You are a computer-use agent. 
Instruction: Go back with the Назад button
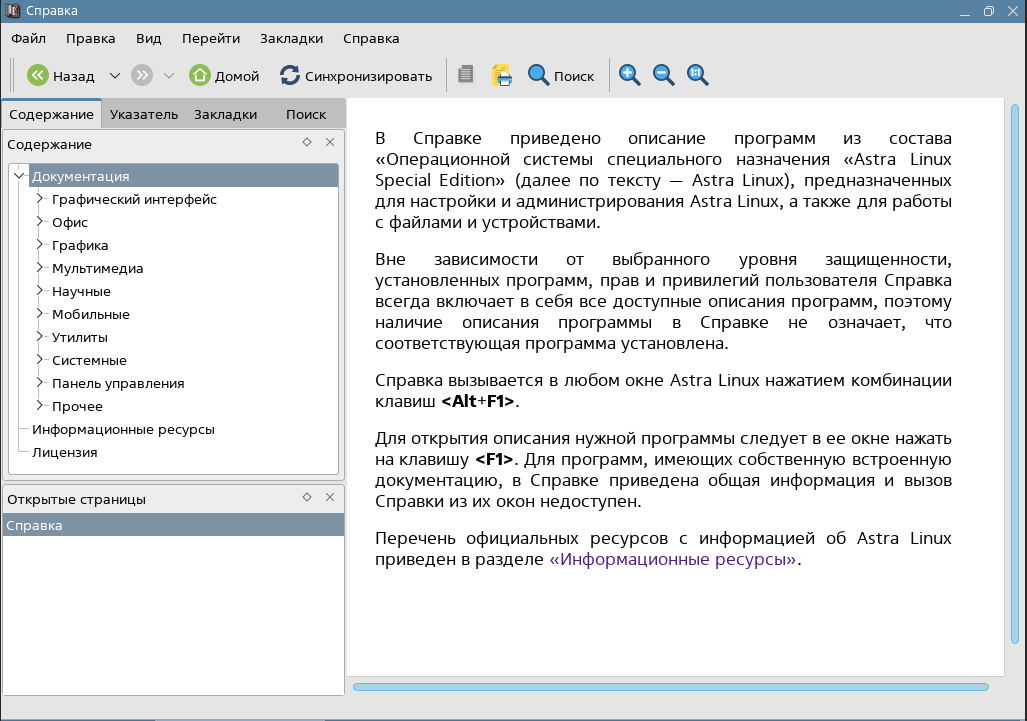point(60,76)
